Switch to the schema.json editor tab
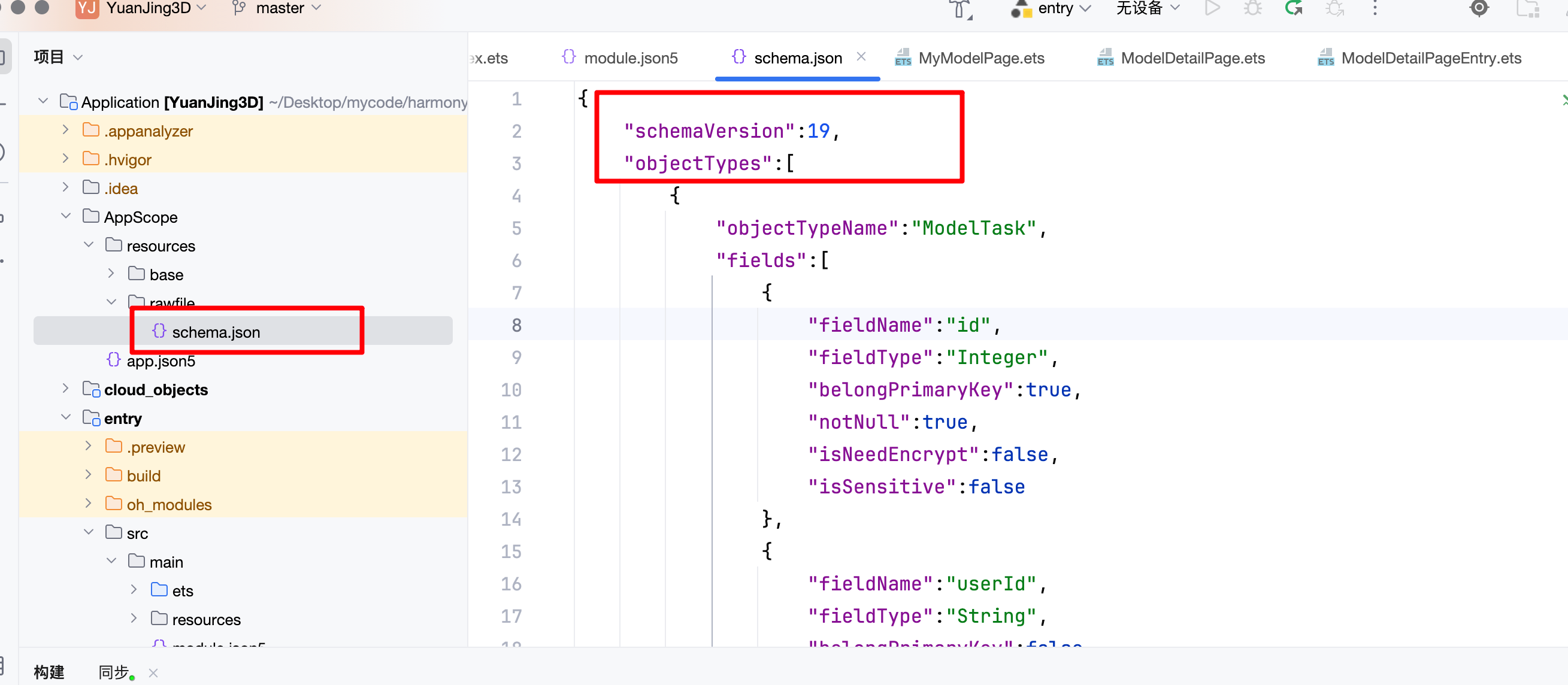Screen dimensions: 1568x685 click(798, 58)
